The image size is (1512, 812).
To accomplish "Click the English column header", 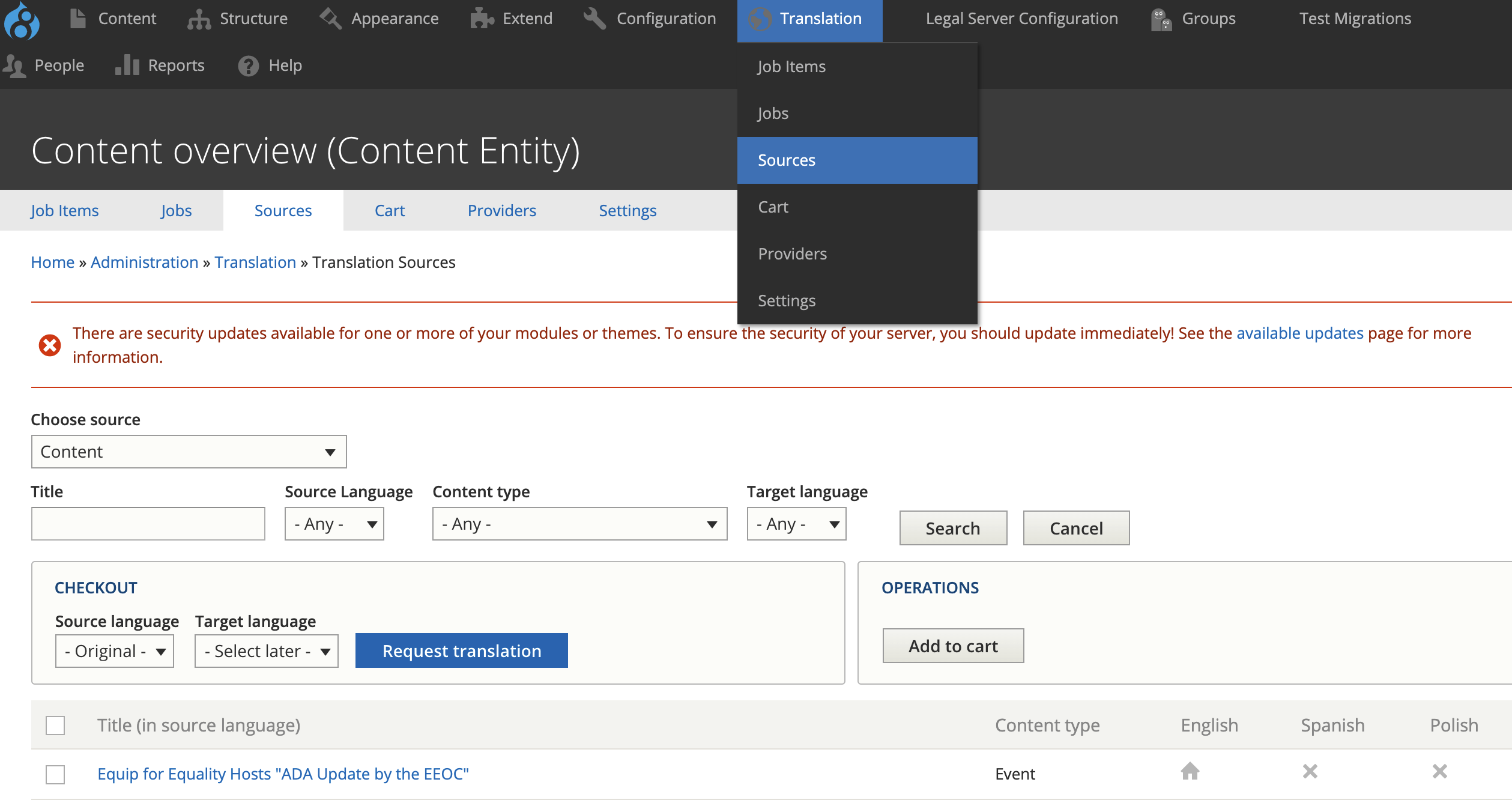I will pos(1209,725).
